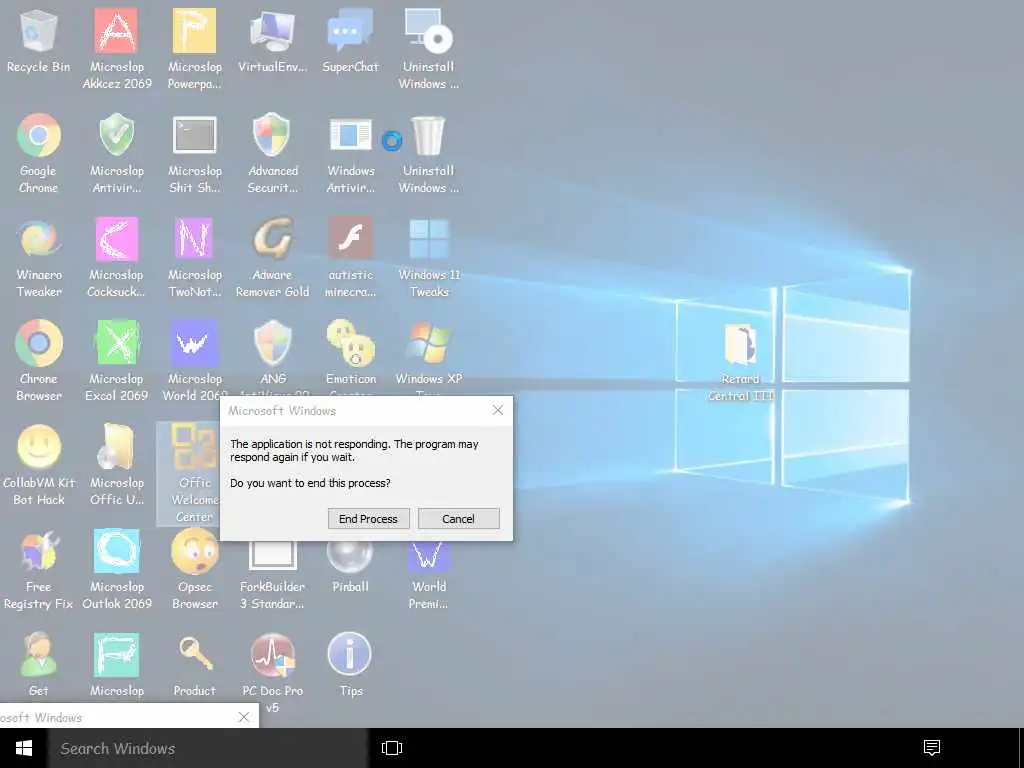This screenshot has height=768, width=1024.
Task: Select Offic Welcome Center icon
Action: (194, 447)
